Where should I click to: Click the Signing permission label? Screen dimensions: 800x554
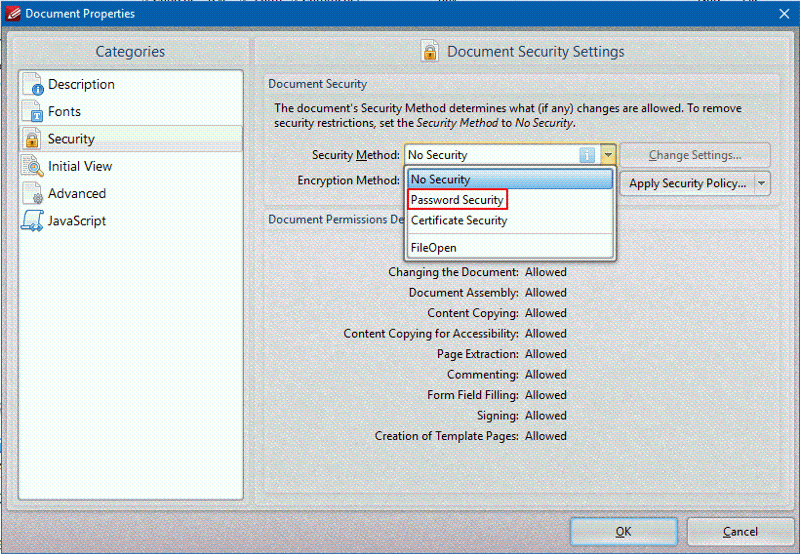pyautogui.click(x=498, y=416)
